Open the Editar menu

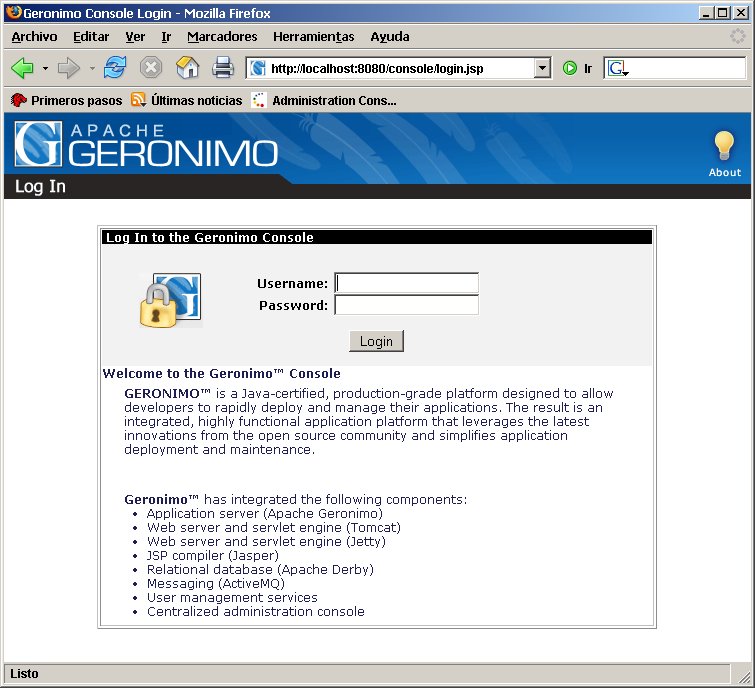(91, 37)
